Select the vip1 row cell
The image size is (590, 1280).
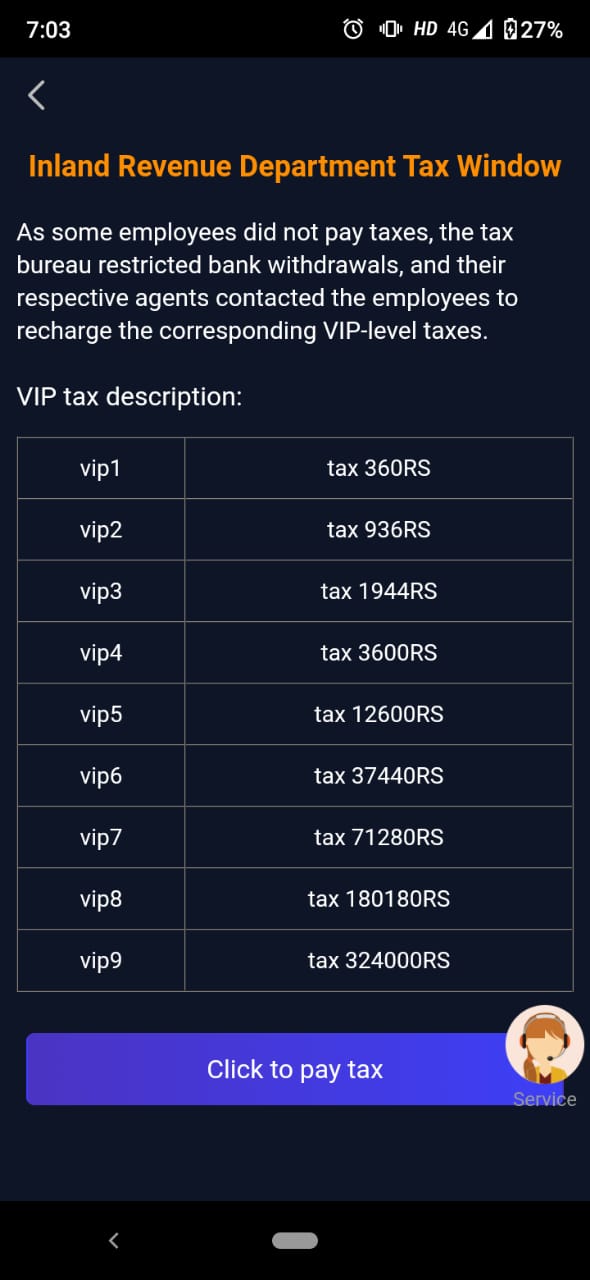[x=101, y=468]
